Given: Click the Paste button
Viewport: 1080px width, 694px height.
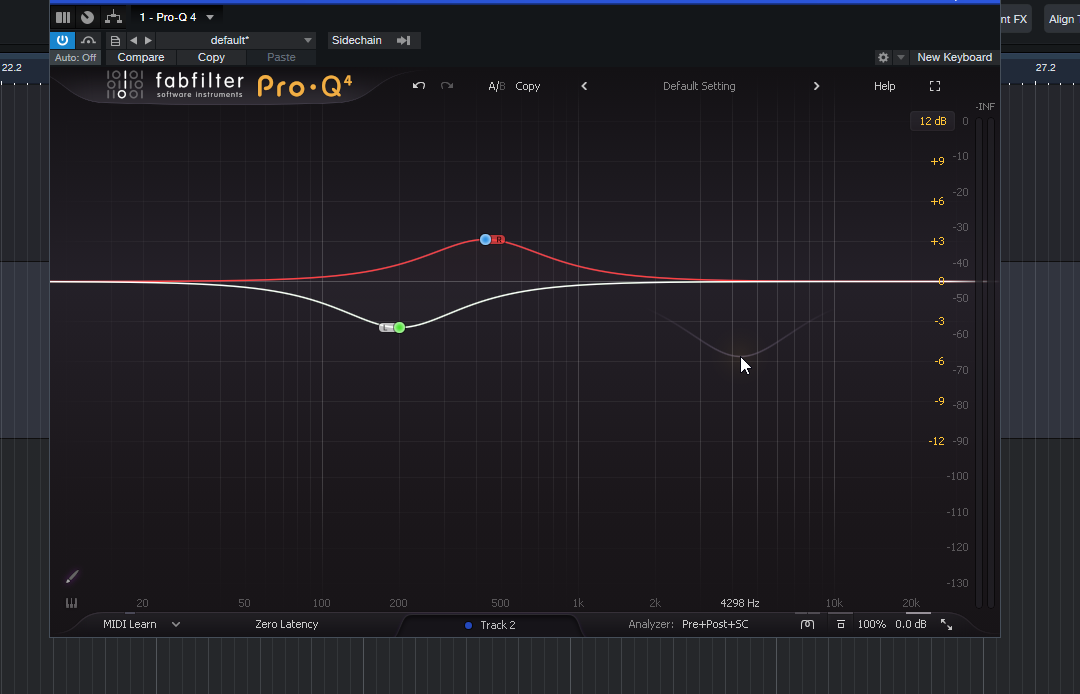Looking at the screenshot, I should point(281,57).
